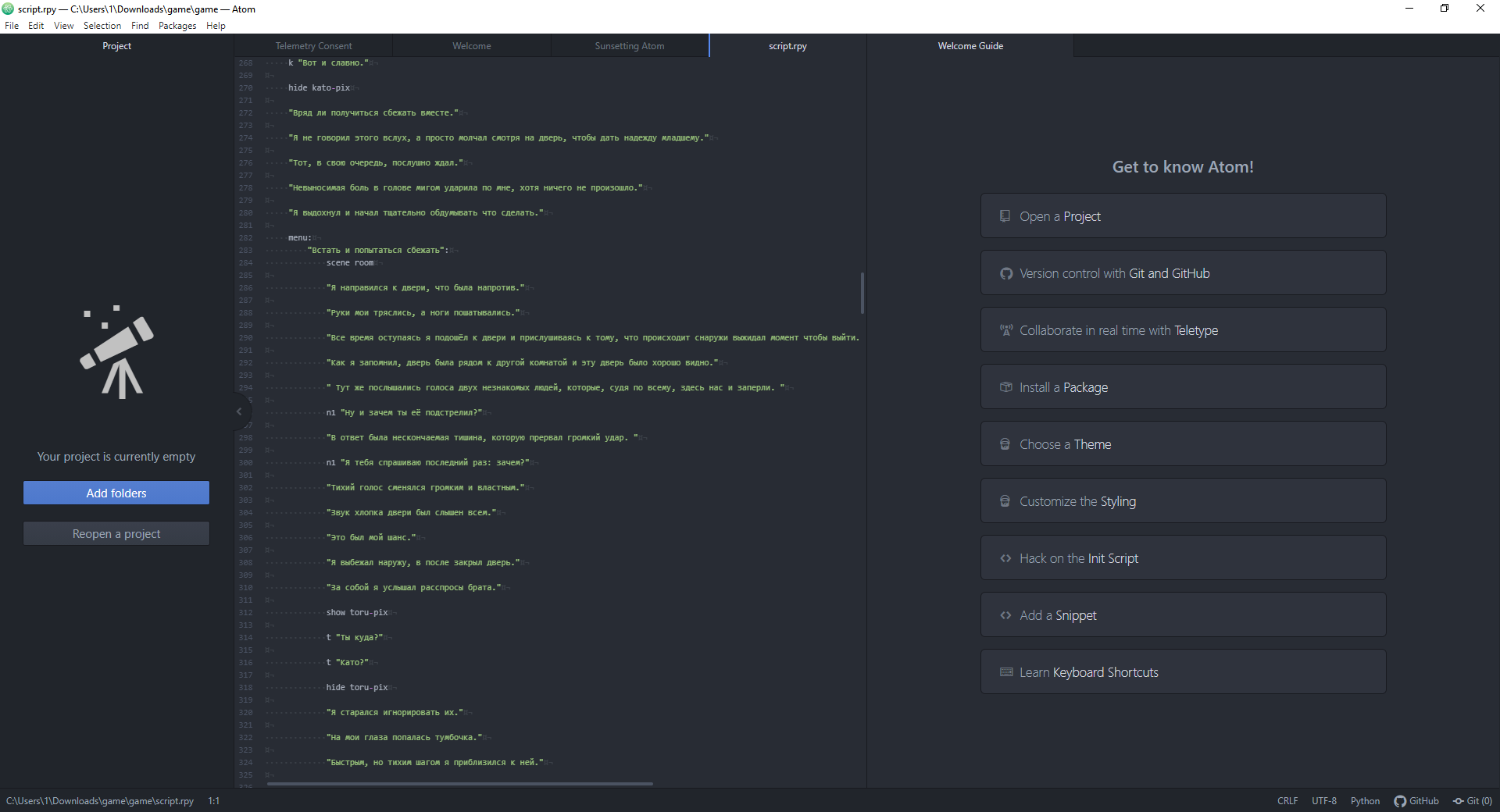The width and height of the screenshot is (1500, 812).
Task: Click "Your project is currently empty" text
Action: point(116,457)
